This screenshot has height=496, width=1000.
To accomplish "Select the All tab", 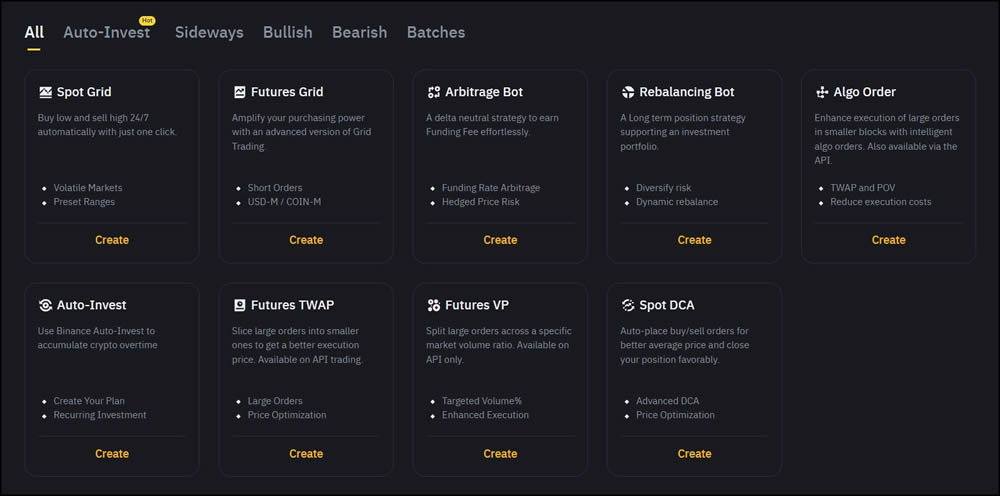I will [34, 32].
